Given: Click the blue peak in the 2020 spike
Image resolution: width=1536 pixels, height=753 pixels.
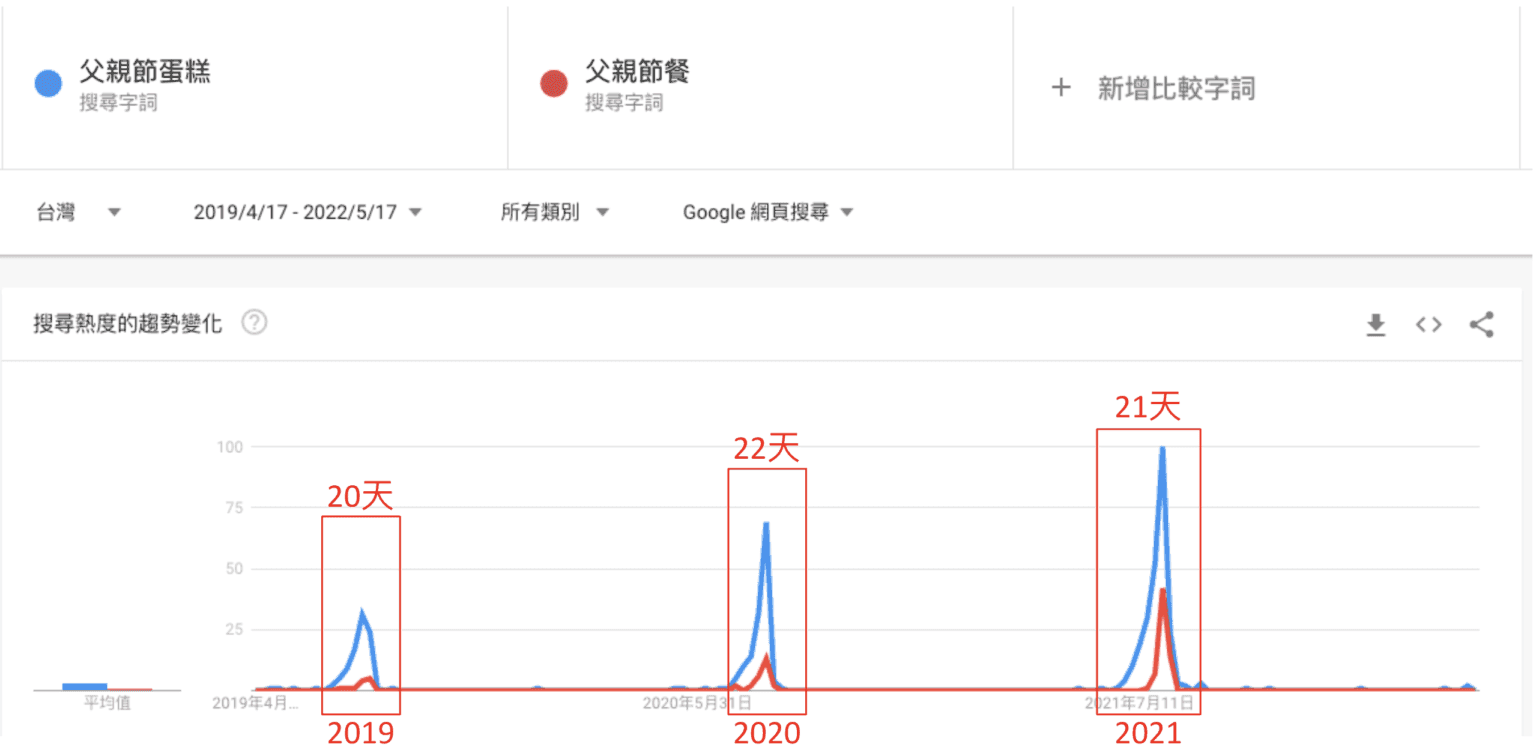Looking at the screenshot, I should 766,523.
